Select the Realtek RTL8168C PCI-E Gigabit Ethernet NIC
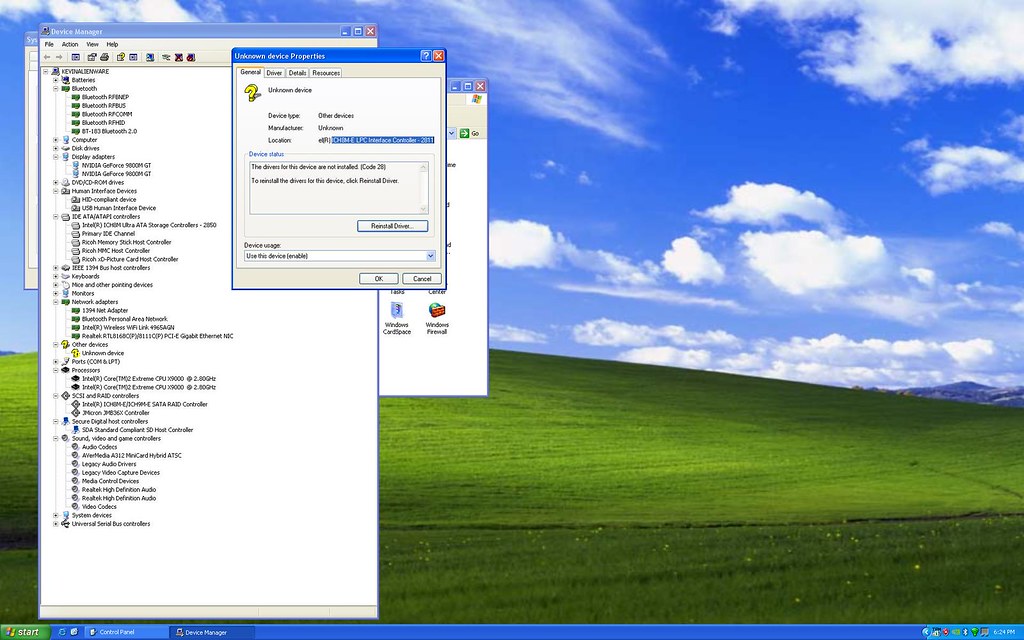 point(157,336)
